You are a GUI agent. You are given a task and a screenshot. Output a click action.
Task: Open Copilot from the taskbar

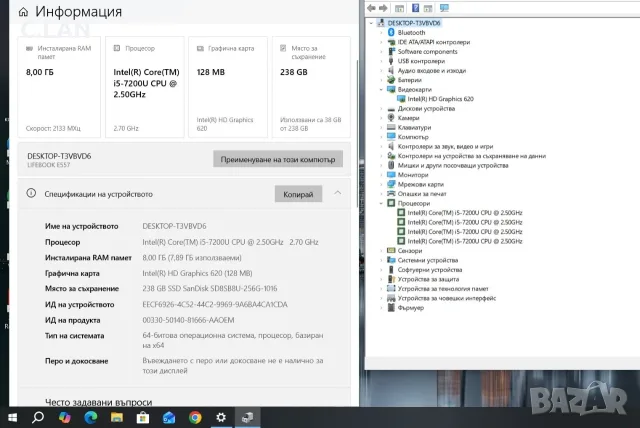pyautogui.click(x=64, y=417)
